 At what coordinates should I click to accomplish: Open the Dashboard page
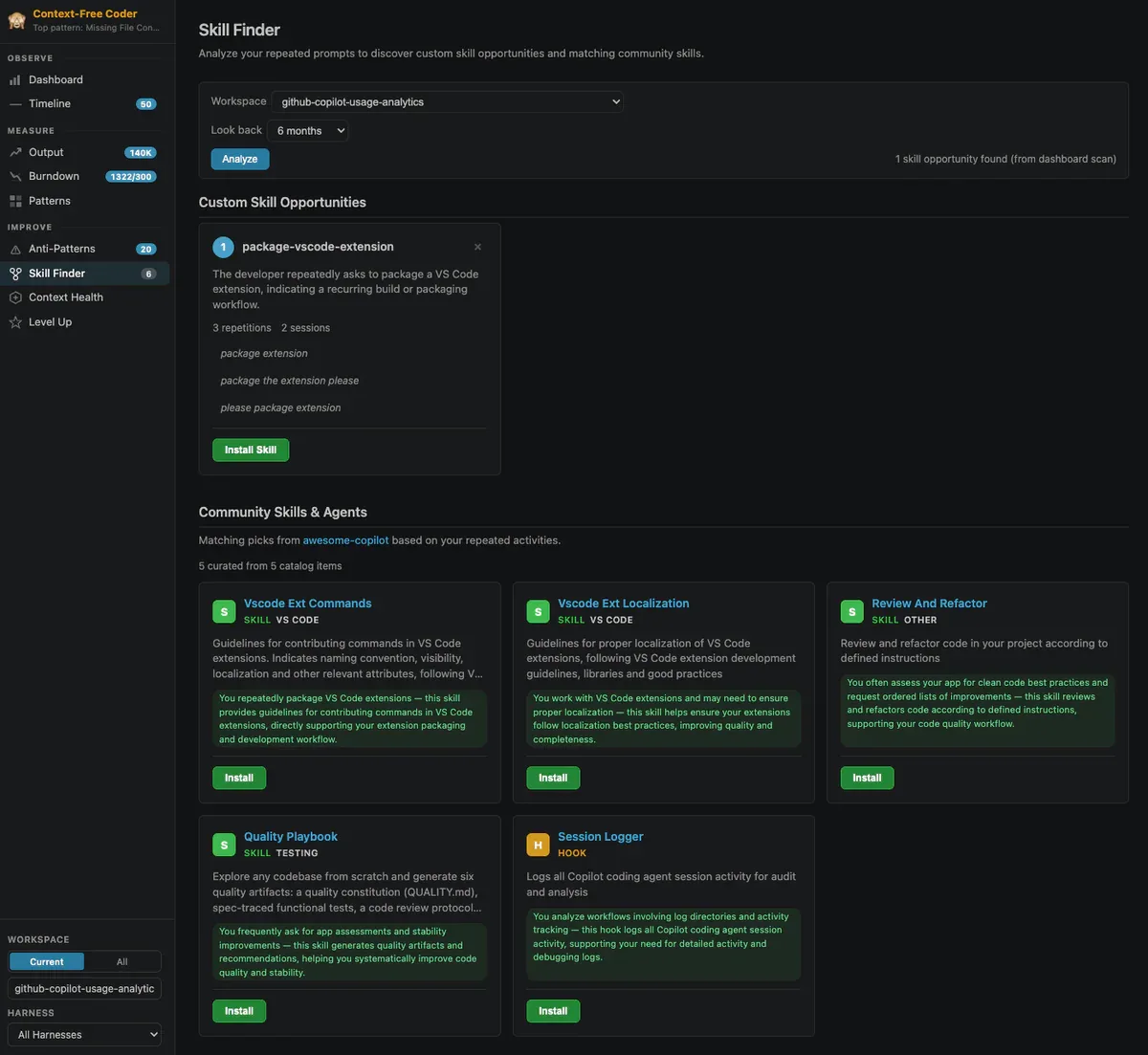[x=86, y=80]
